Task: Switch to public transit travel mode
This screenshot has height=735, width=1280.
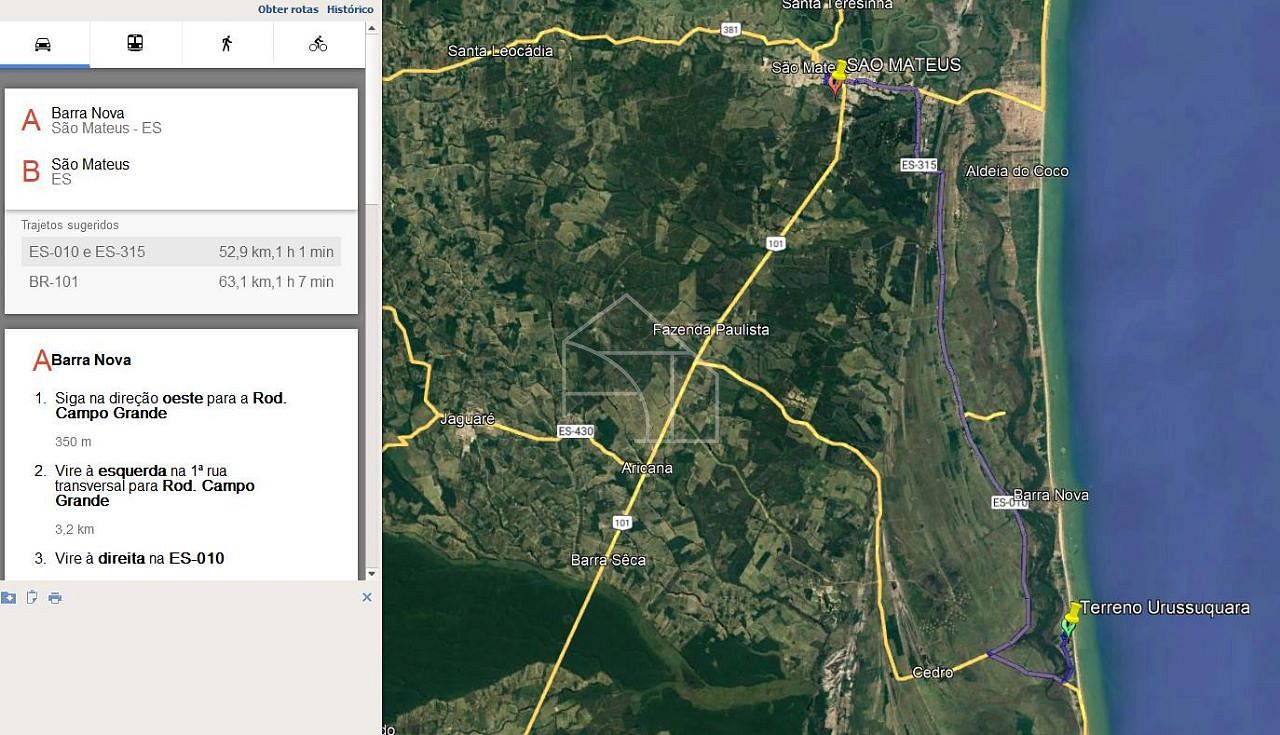Action: click(x=135, y=43)
